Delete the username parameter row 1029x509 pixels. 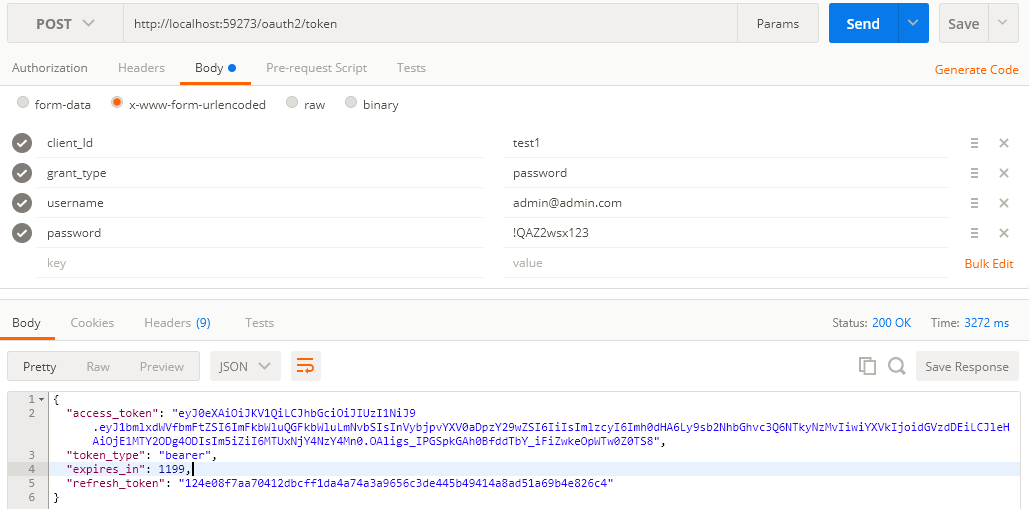1003,203
